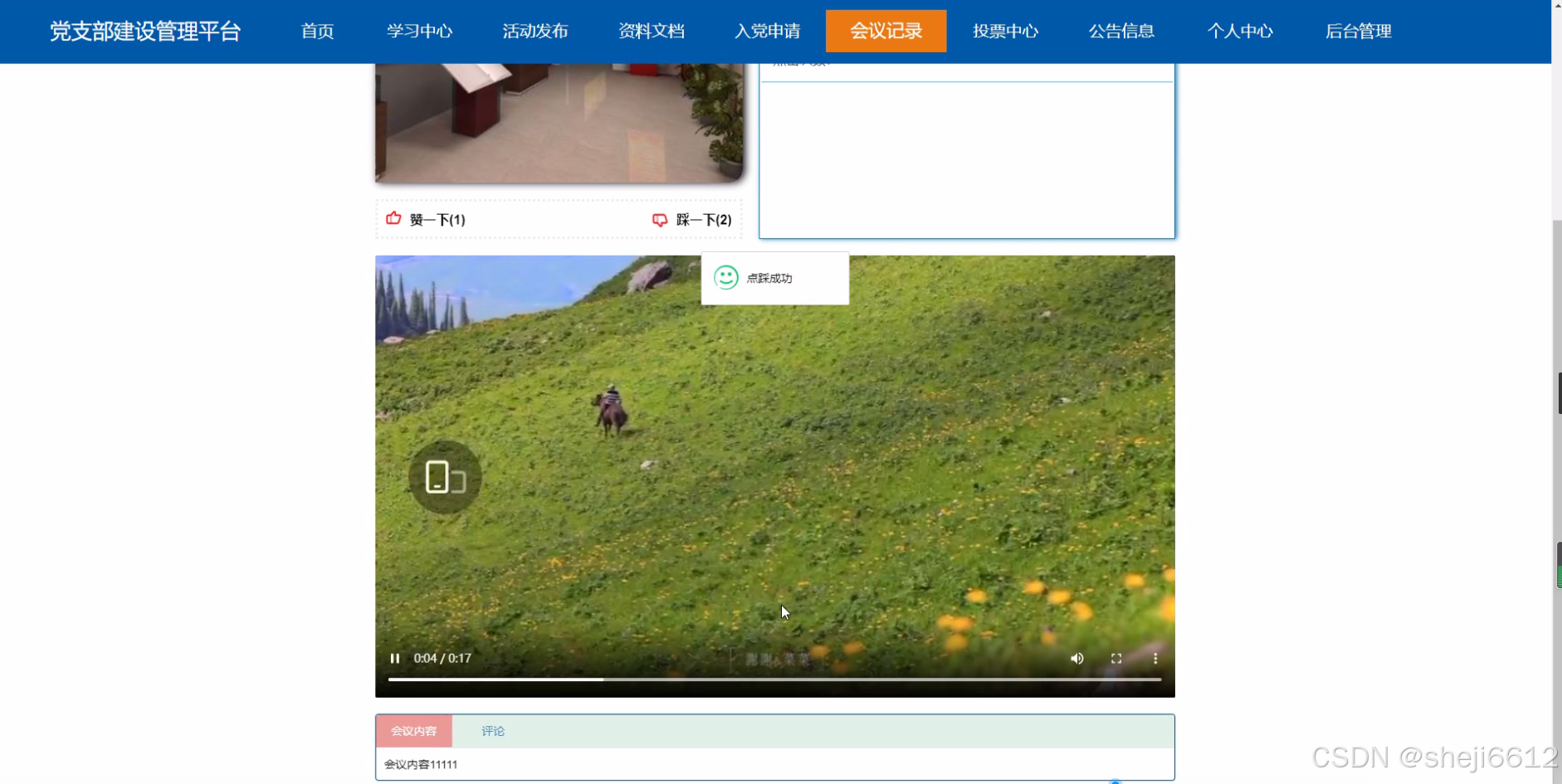
Task: Enter fullscreen video mode
Action: [1116, 658]
